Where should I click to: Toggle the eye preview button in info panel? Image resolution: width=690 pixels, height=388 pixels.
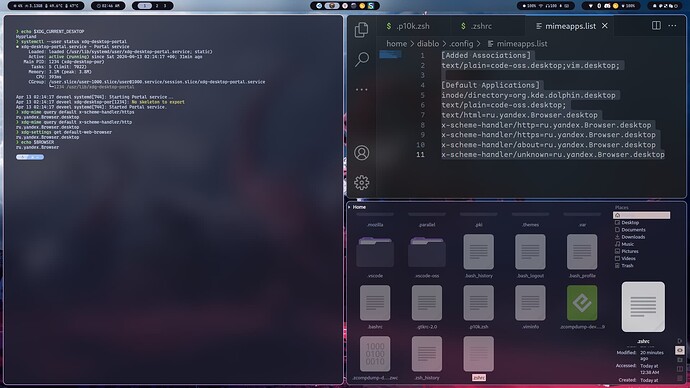point(680,350)
